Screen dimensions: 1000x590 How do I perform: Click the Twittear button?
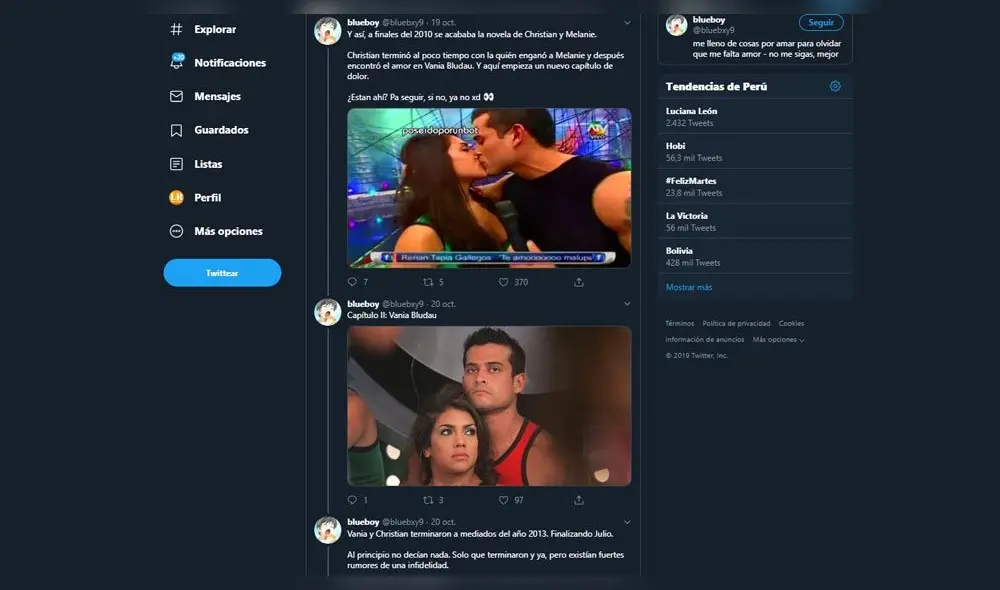coord(222,272)
